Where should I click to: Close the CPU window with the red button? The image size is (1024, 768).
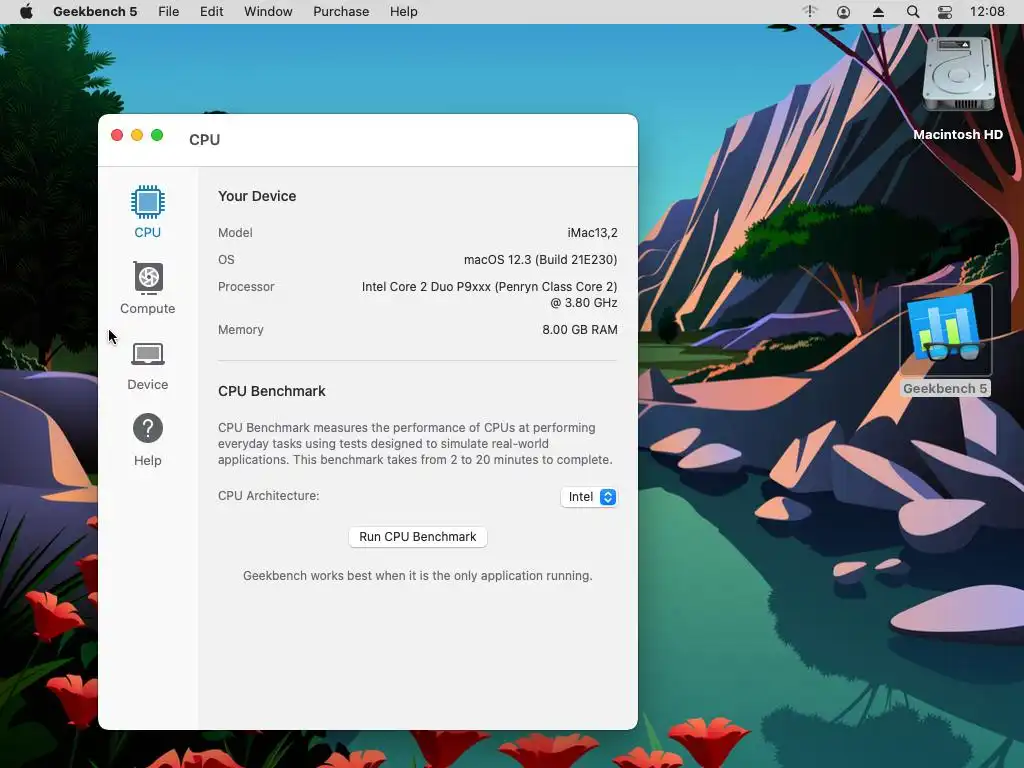117,135
